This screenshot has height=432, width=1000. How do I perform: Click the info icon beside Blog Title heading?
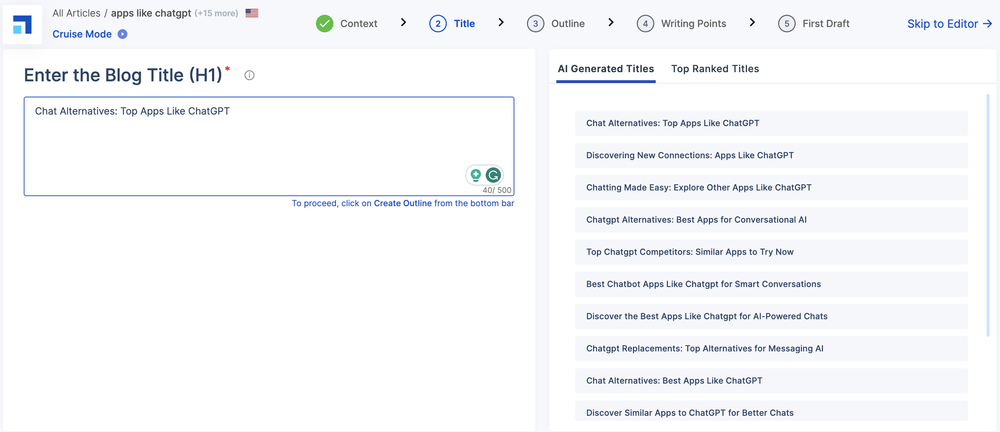[x=249, y=75]
